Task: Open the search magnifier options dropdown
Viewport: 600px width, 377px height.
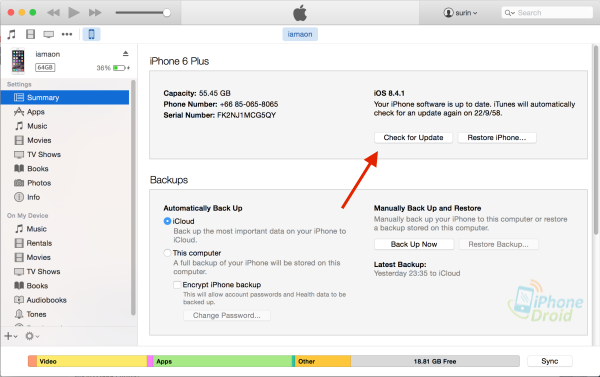Action: coord(509,13)
